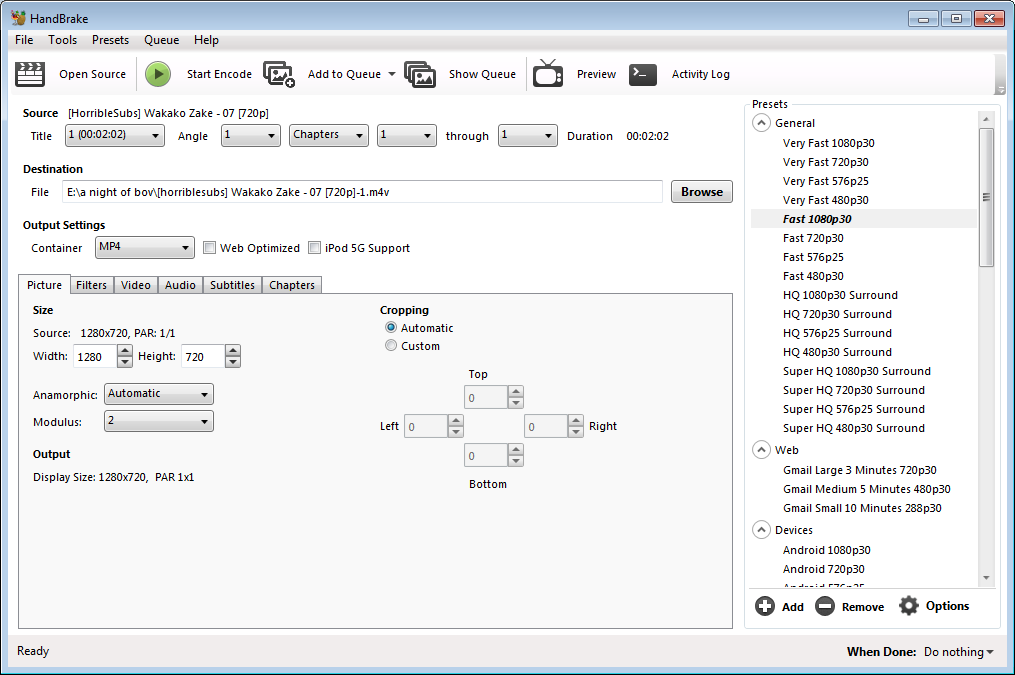Select the Gmail Large 3 Minutes 720p30 preset

(860, 470)
